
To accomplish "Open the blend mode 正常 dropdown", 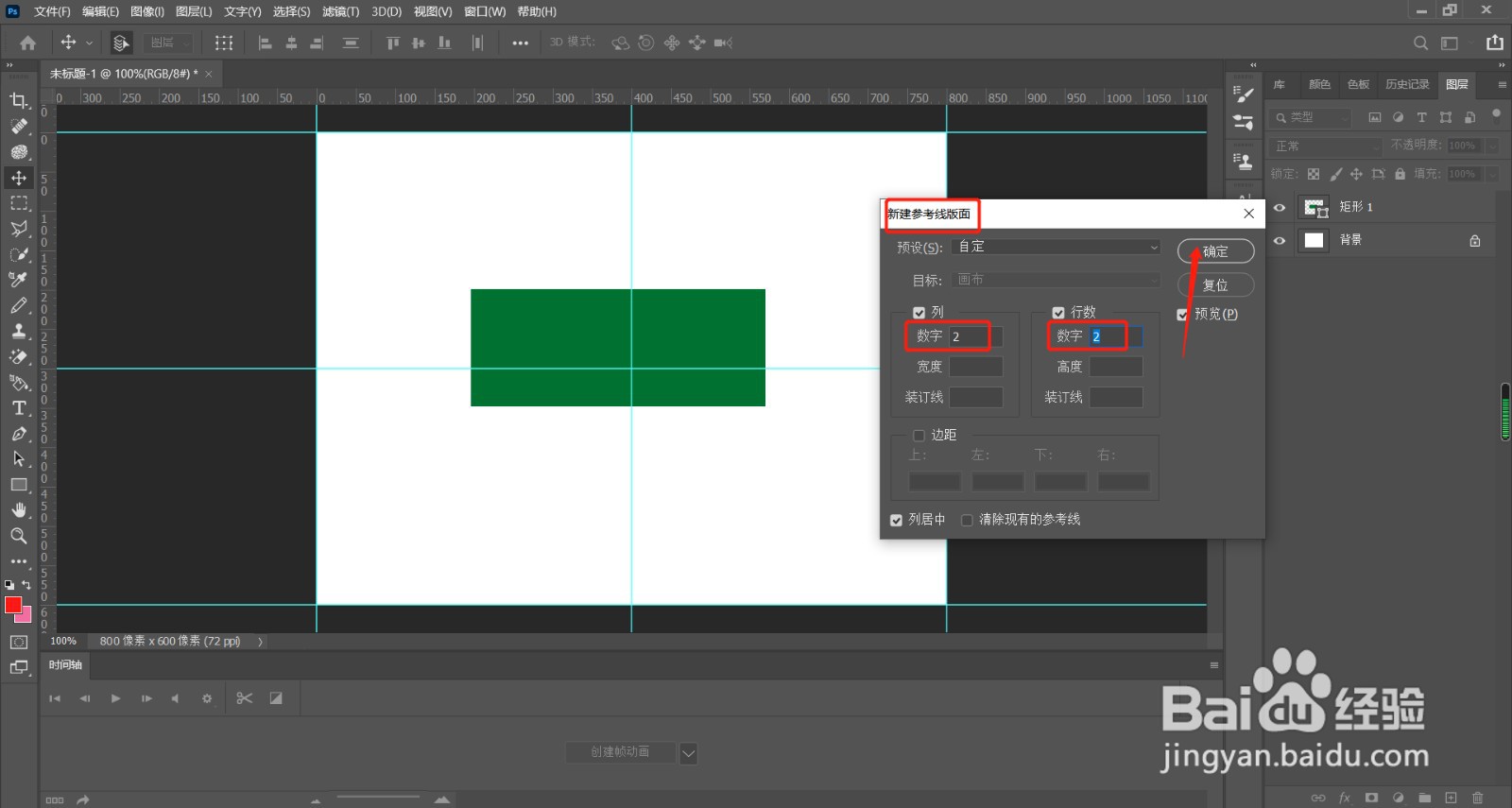I will click(x=1326, y=146).
